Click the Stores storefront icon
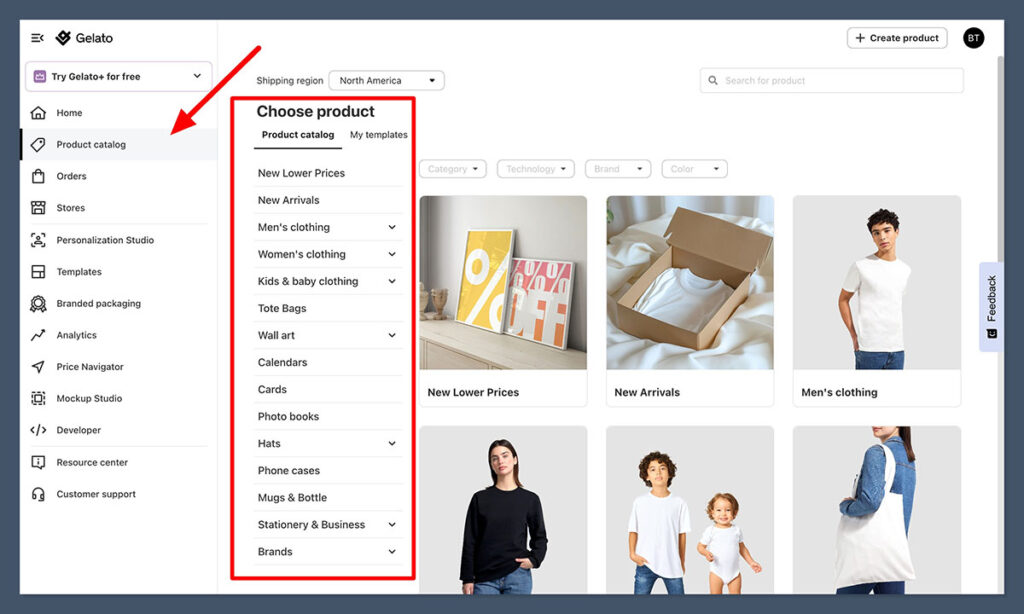Image resolution: width=1024 pixels, height=614 pixels. [x=38, y=208]
